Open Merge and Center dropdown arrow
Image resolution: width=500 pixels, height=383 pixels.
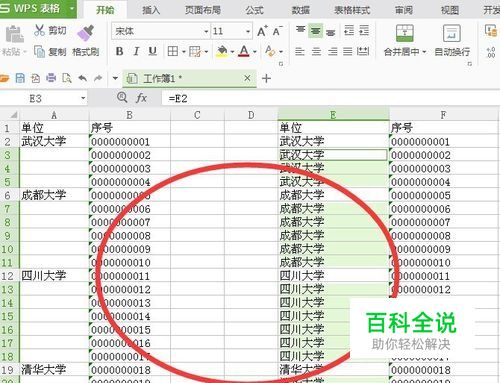424,52
